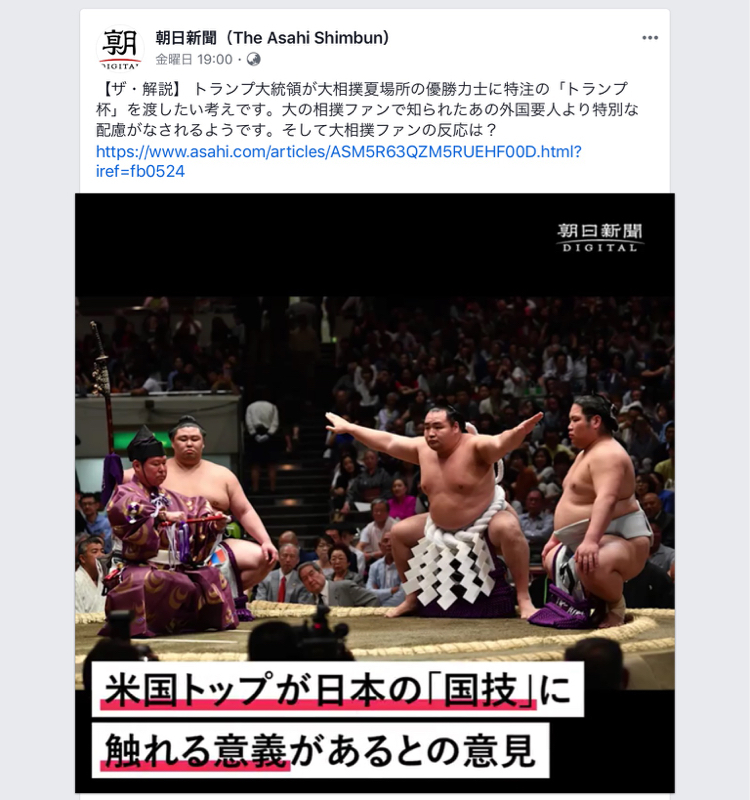750x800 pixels.
Task: Open the three-dot post options menu
Action: (x=649, y=38)
